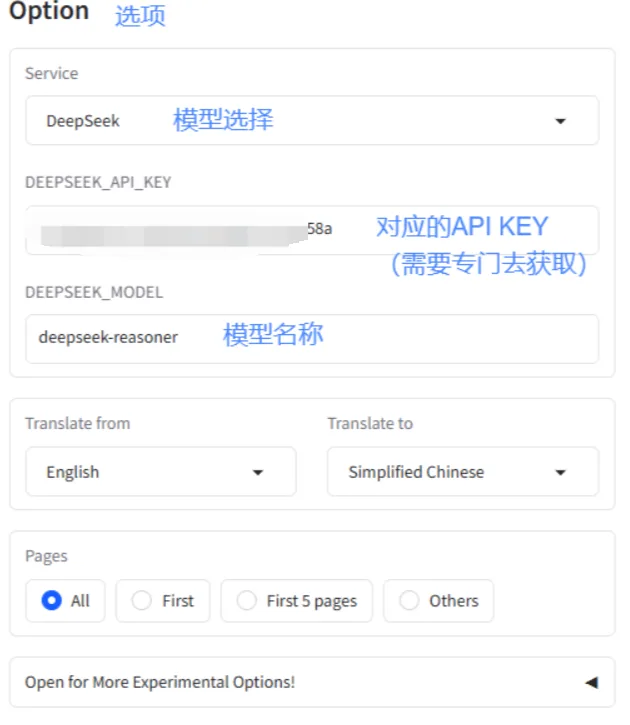Select the Others pages radio button
630x725 pixels.
point(409,601)
